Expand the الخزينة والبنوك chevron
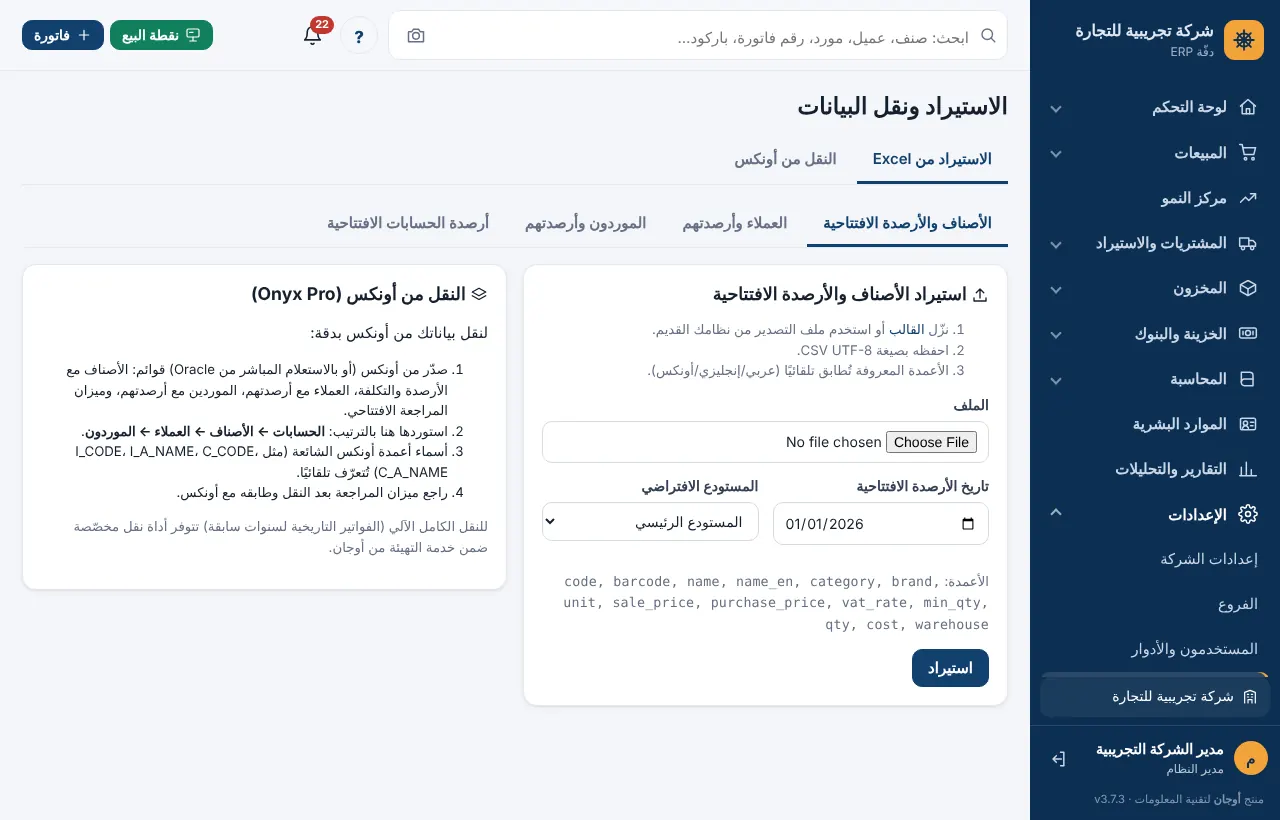This screenshot has width=1280, height=820. click(1056, 334)
